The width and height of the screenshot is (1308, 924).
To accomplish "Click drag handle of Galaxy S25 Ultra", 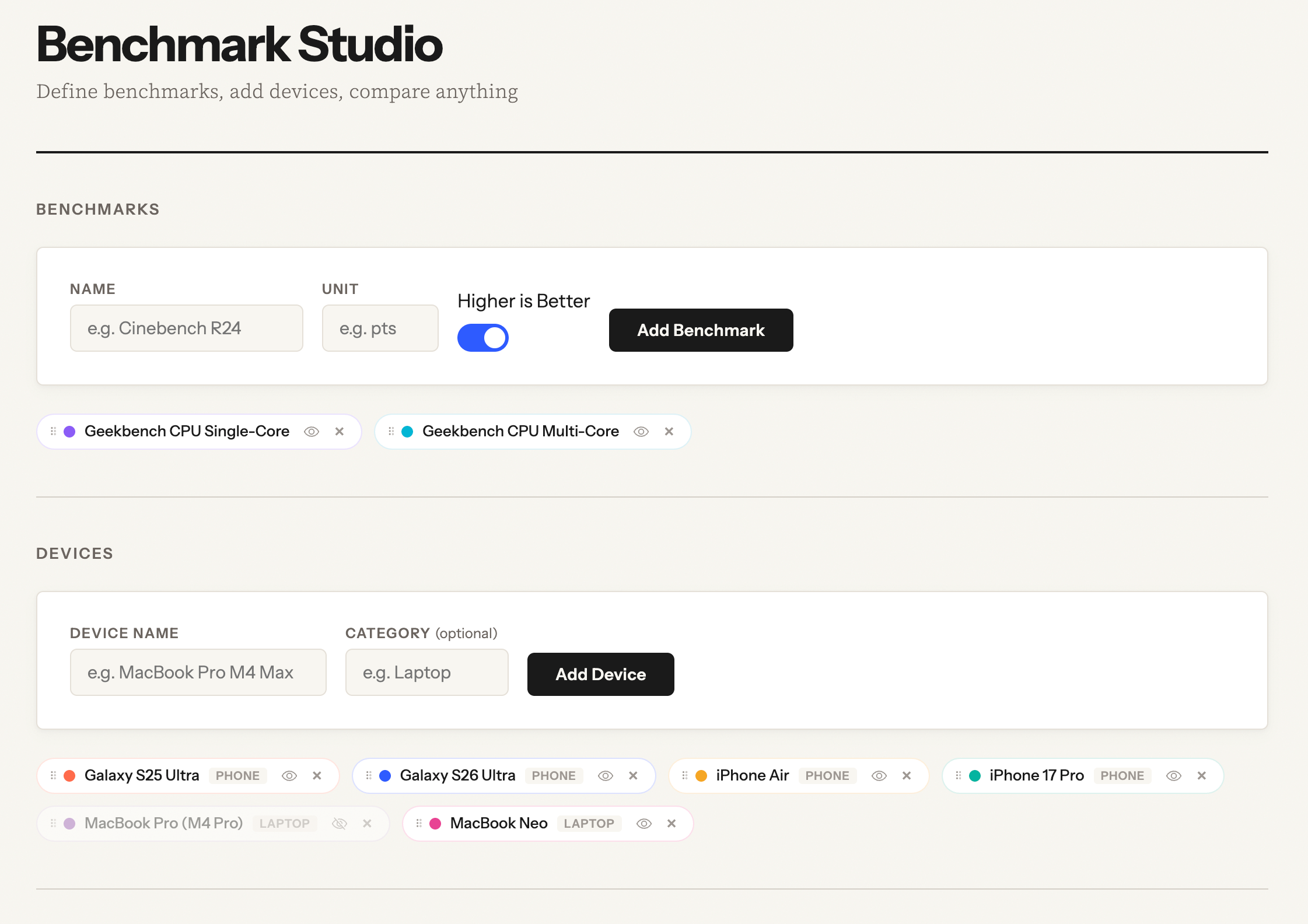I will point(53,776).
